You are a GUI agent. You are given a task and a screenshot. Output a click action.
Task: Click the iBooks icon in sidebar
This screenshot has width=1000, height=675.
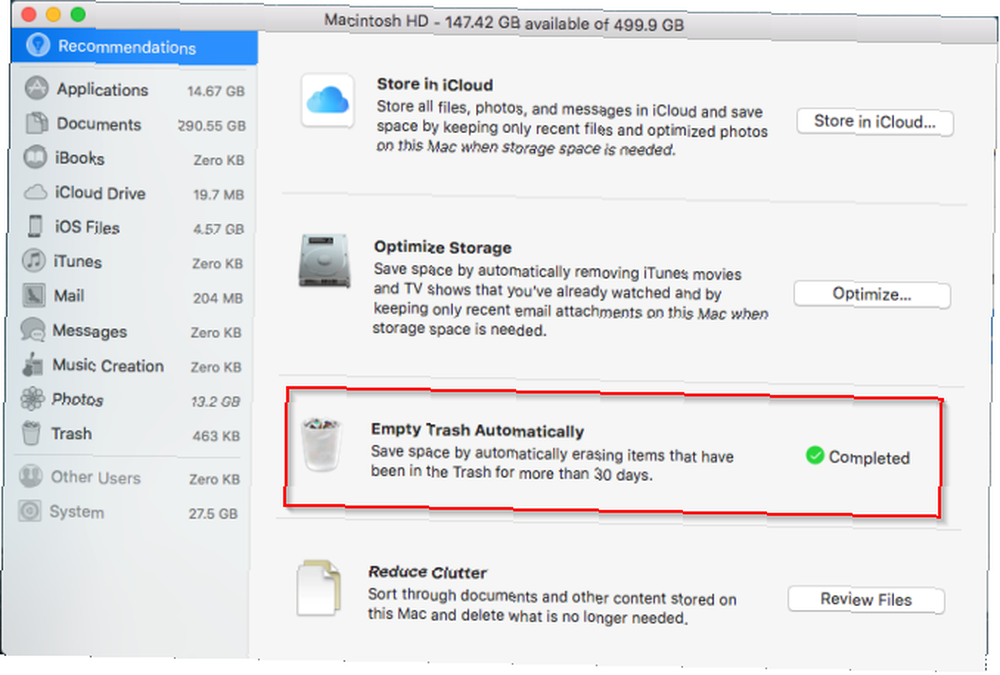pyautogui.click(x=35, y=157)
